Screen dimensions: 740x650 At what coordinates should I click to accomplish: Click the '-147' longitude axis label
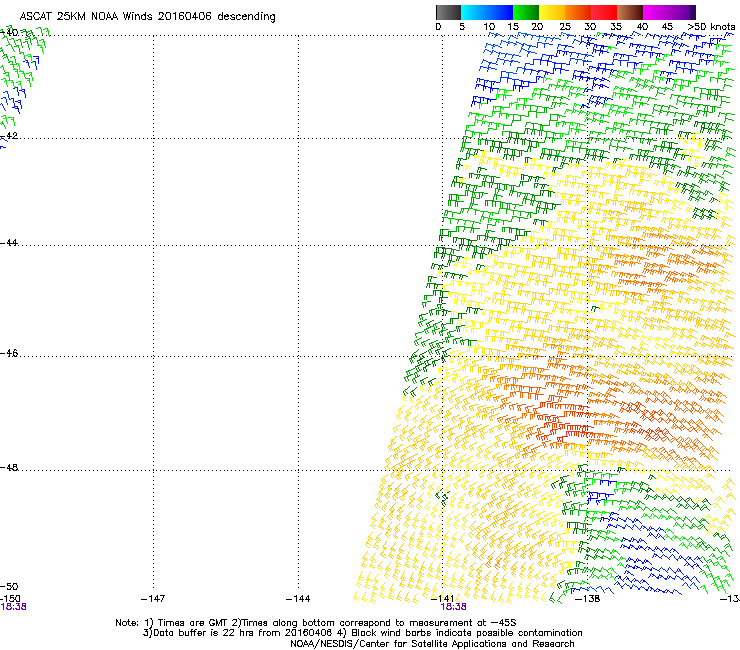tap(153, 599)
